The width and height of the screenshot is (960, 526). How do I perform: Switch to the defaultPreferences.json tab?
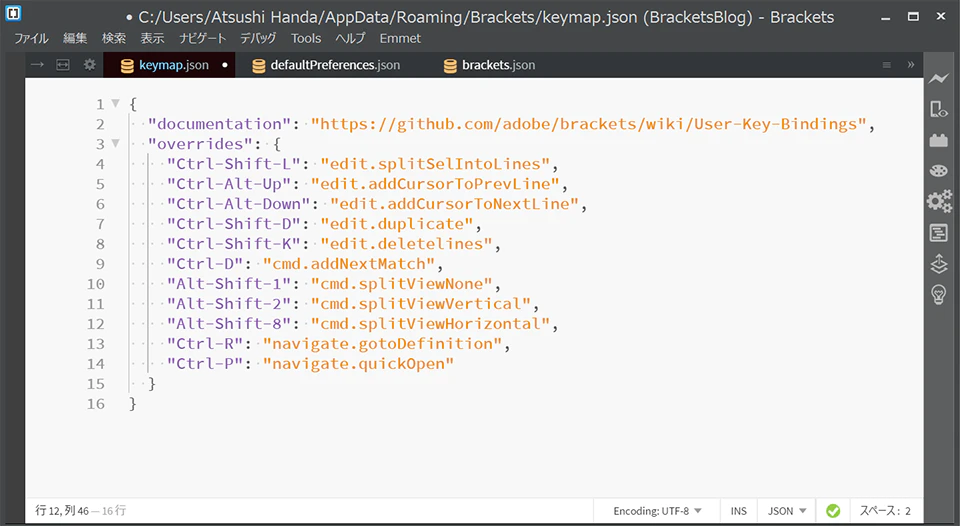[326, 65]
